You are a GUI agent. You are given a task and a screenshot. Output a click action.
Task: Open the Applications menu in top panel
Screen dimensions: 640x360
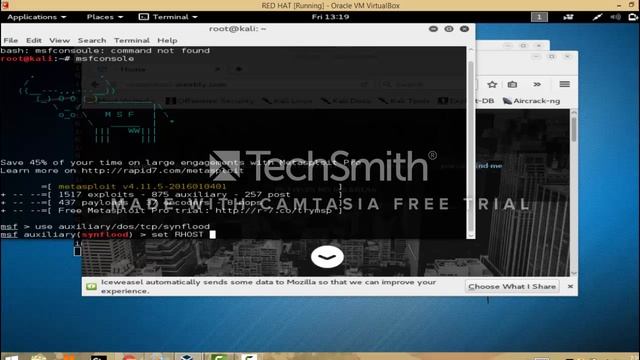point(36,17)
